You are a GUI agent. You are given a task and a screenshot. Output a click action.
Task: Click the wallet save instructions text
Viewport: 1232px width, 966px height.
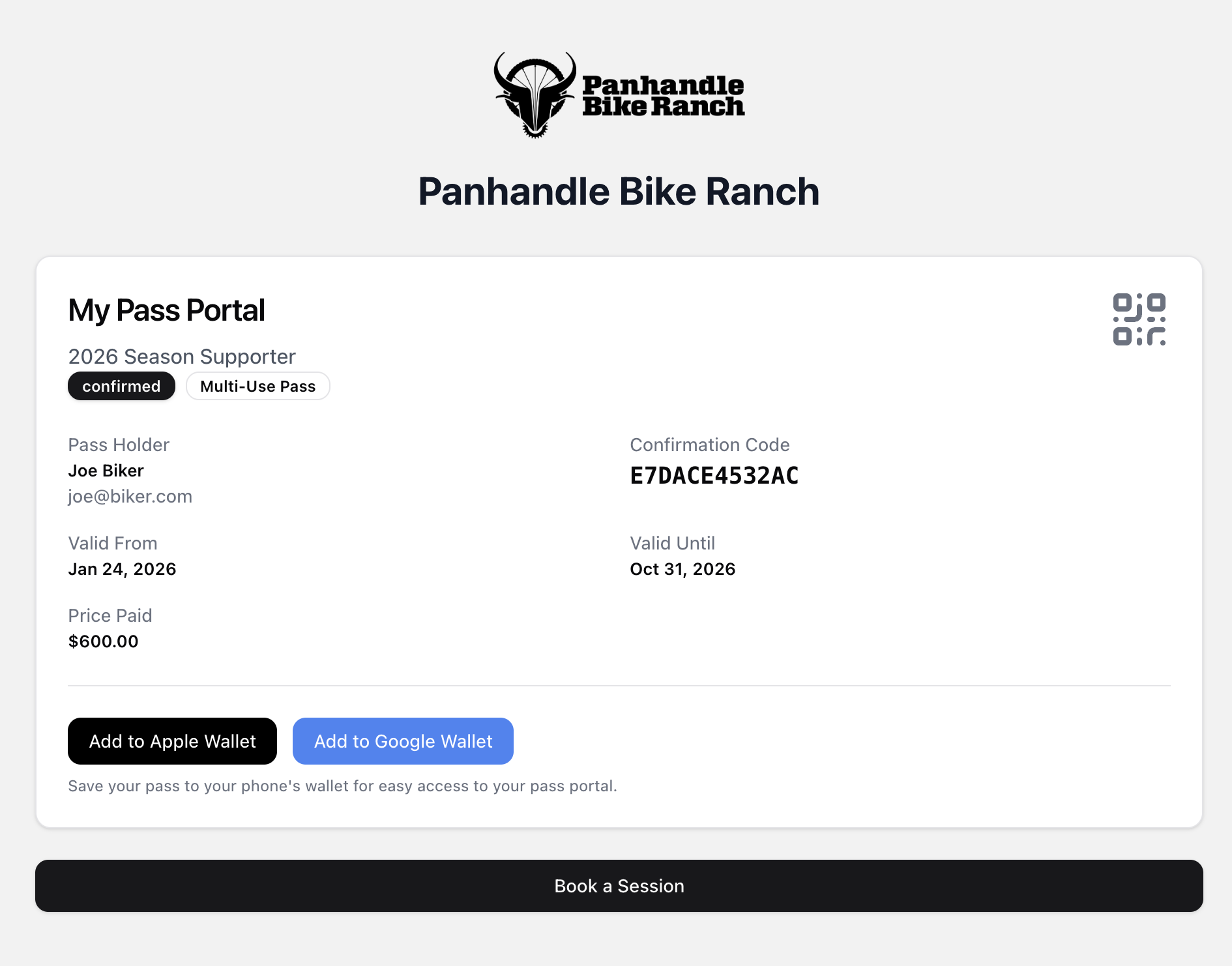click(x=342, y=786)
